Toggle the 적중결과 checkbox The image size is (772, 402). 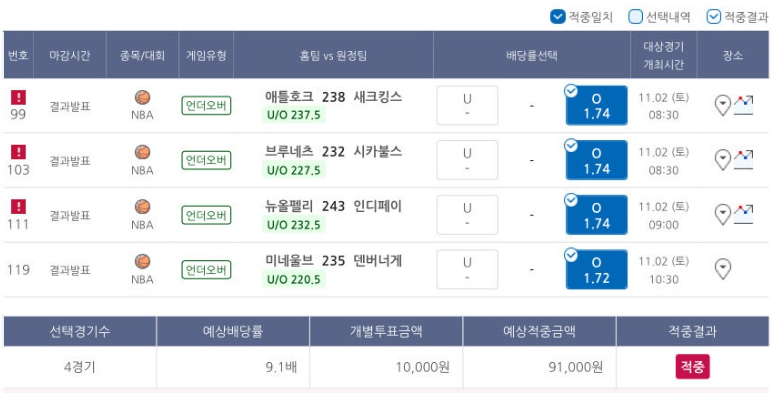point(713,17)
